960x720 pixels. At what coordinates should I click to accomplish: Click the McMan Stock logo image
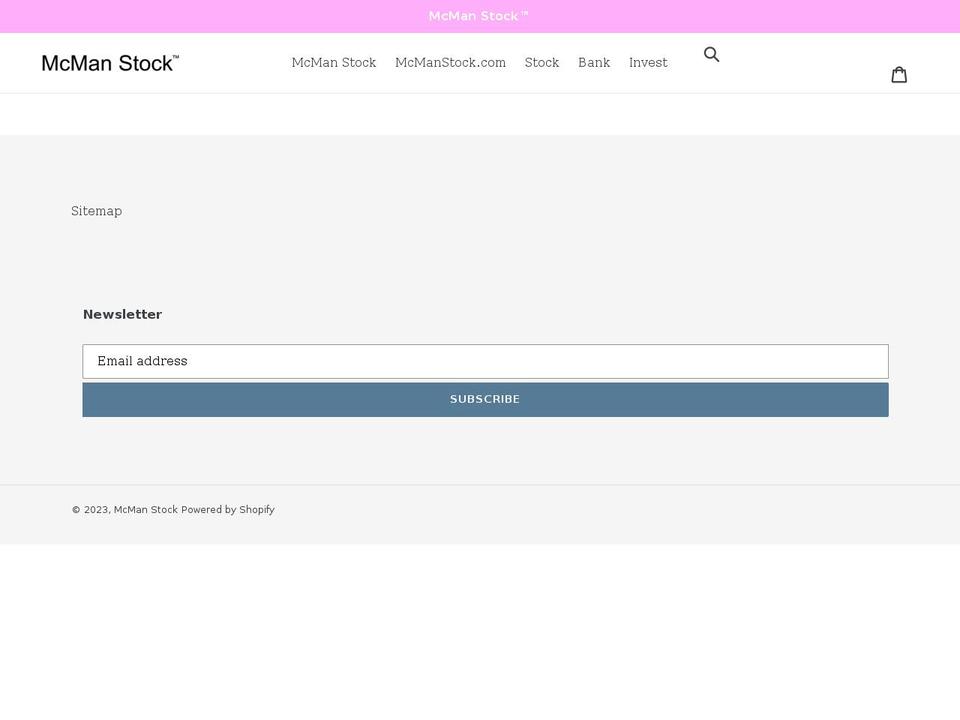110,63
